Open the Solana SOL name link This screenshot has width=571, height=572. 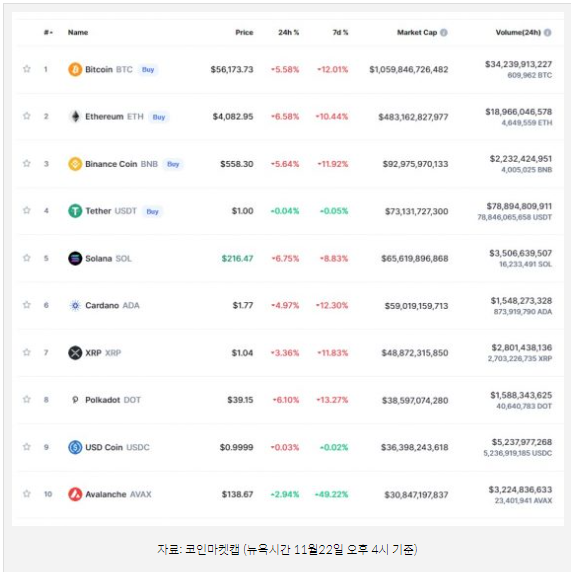point(108,258)
